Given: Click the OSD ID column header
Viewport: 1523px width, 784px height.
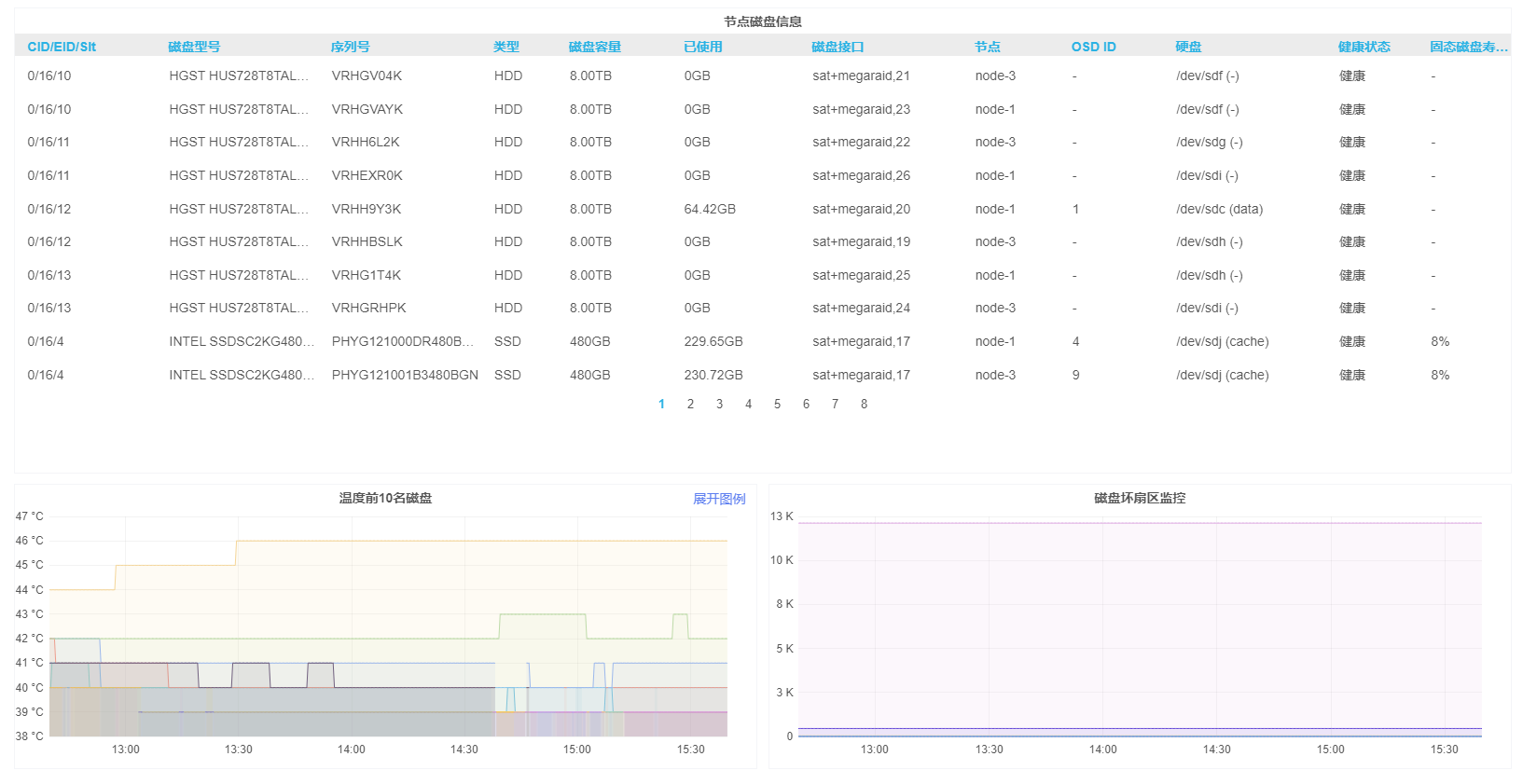Looking at the screenshot, I should (x=1093, y=47).
